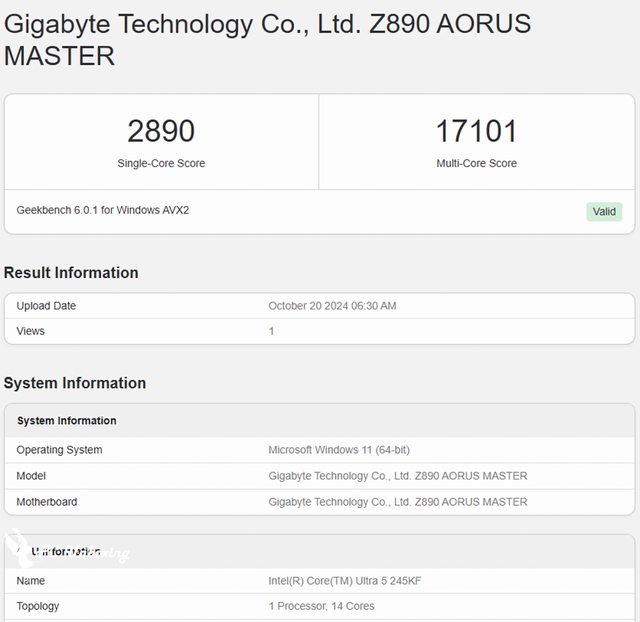
Task: Click the Views row label
Action: [31, 331]
